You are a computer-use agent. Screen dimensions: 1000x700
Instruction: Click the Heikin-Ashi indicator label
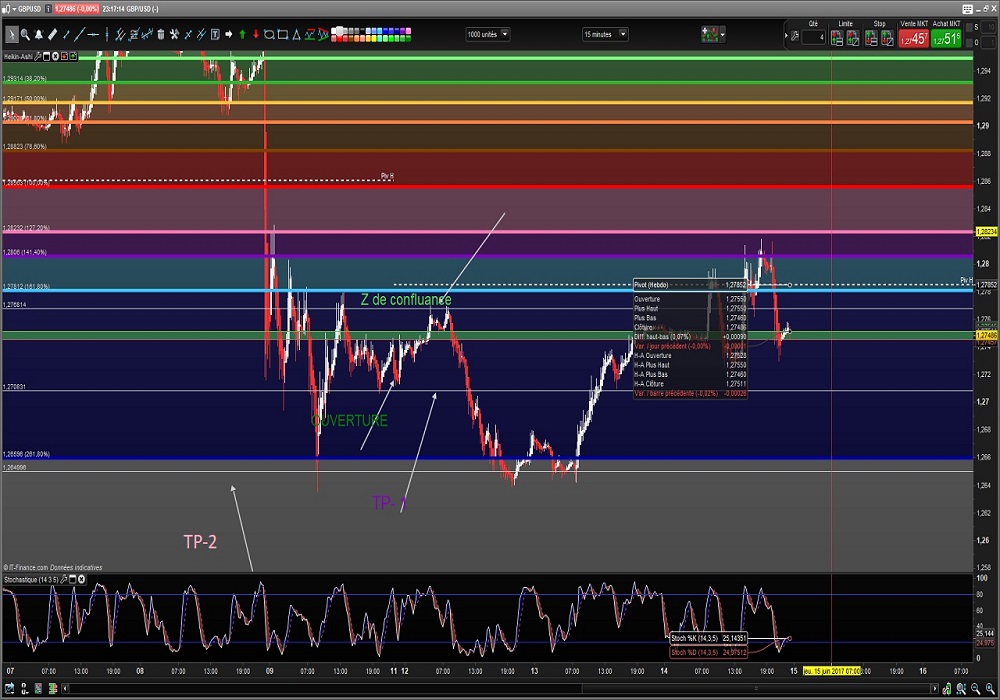pos(18,56)
